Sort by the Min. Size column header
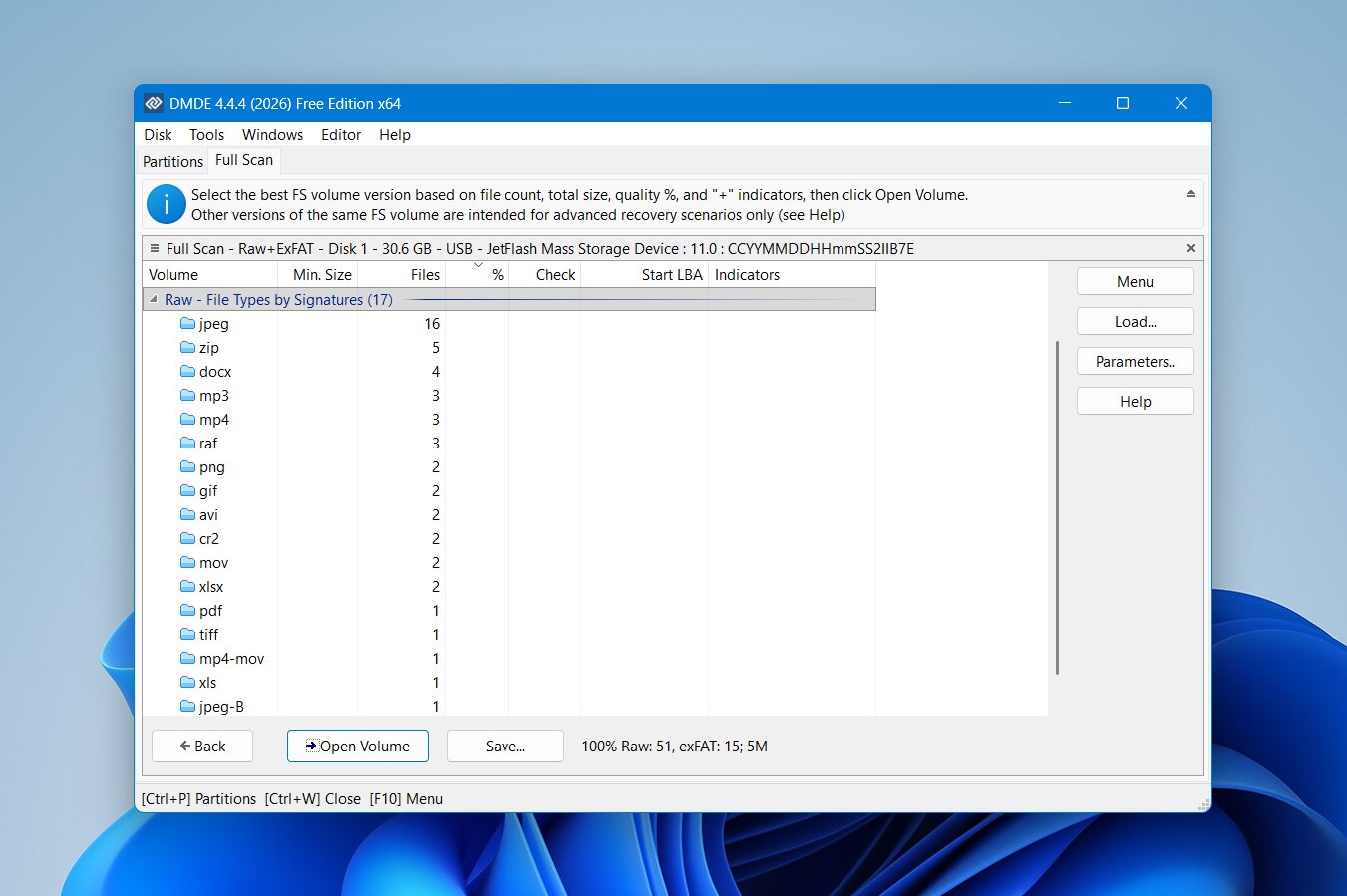The width and height of the screenshot is (1347, 896). (x=317, y=274)
